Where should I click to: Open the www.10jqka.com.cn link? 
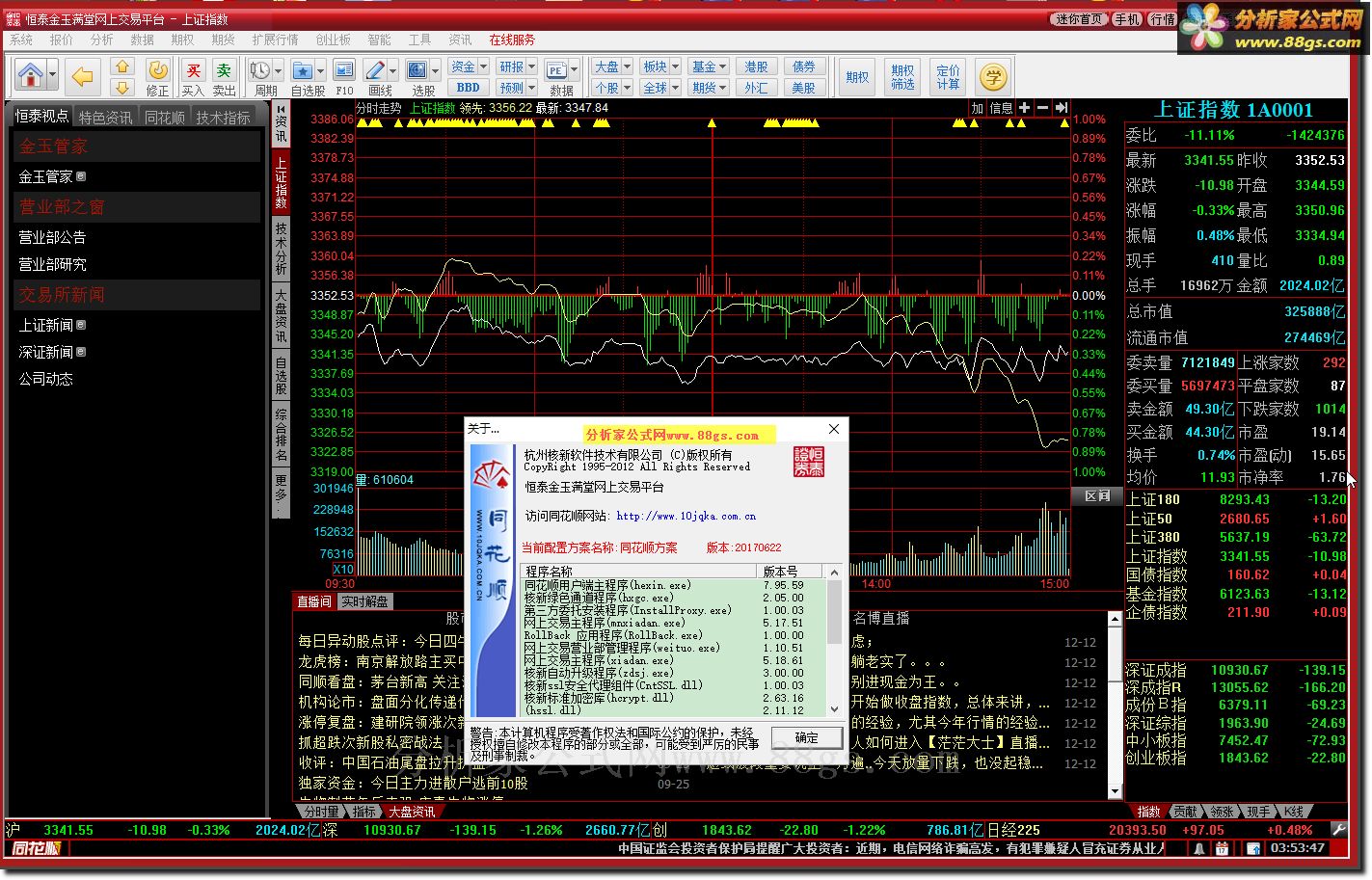pyautogui.click(x=686, y=516)
